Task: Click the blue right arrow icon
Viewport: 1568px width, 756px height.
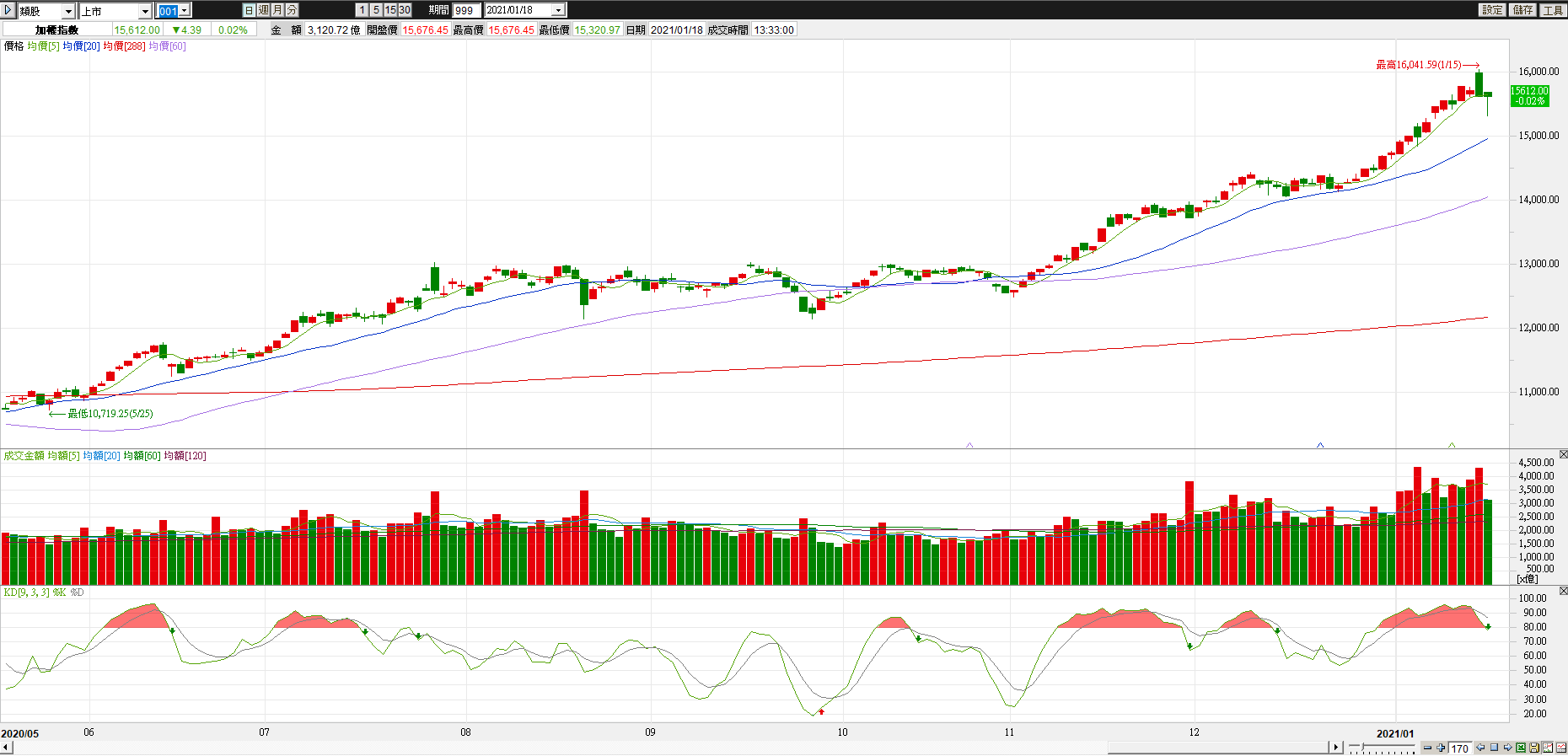Action: point(1507,748)
